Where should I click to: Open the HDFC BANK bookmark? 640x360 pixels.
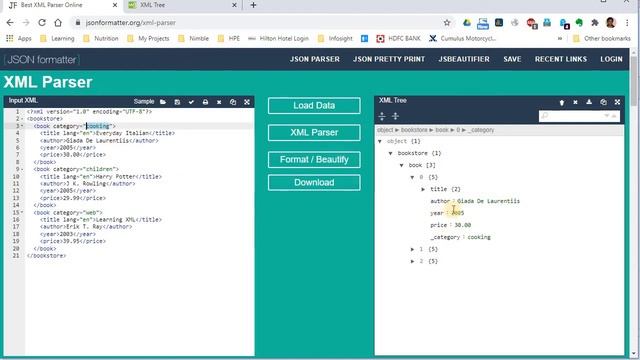tap(398, 38)
